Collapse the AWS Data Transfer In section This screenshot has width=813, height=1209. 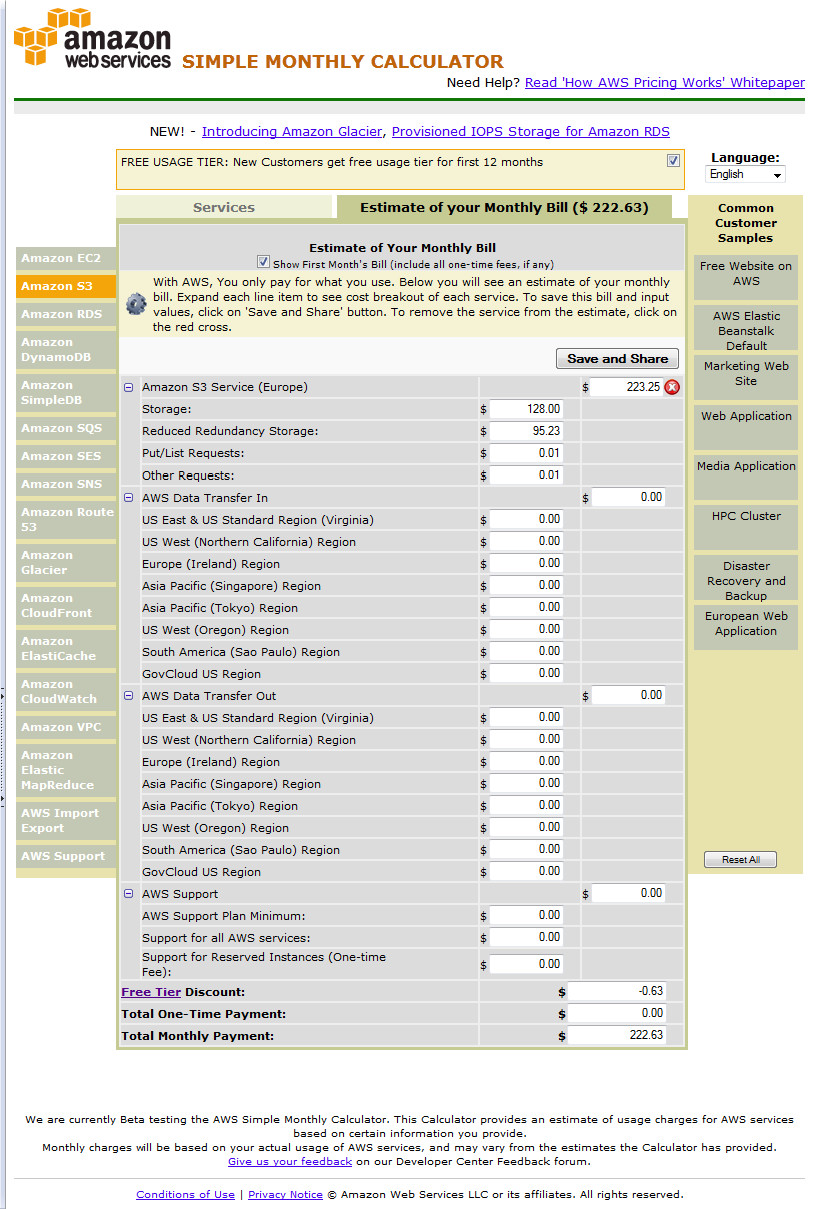[x=128, y=497]
